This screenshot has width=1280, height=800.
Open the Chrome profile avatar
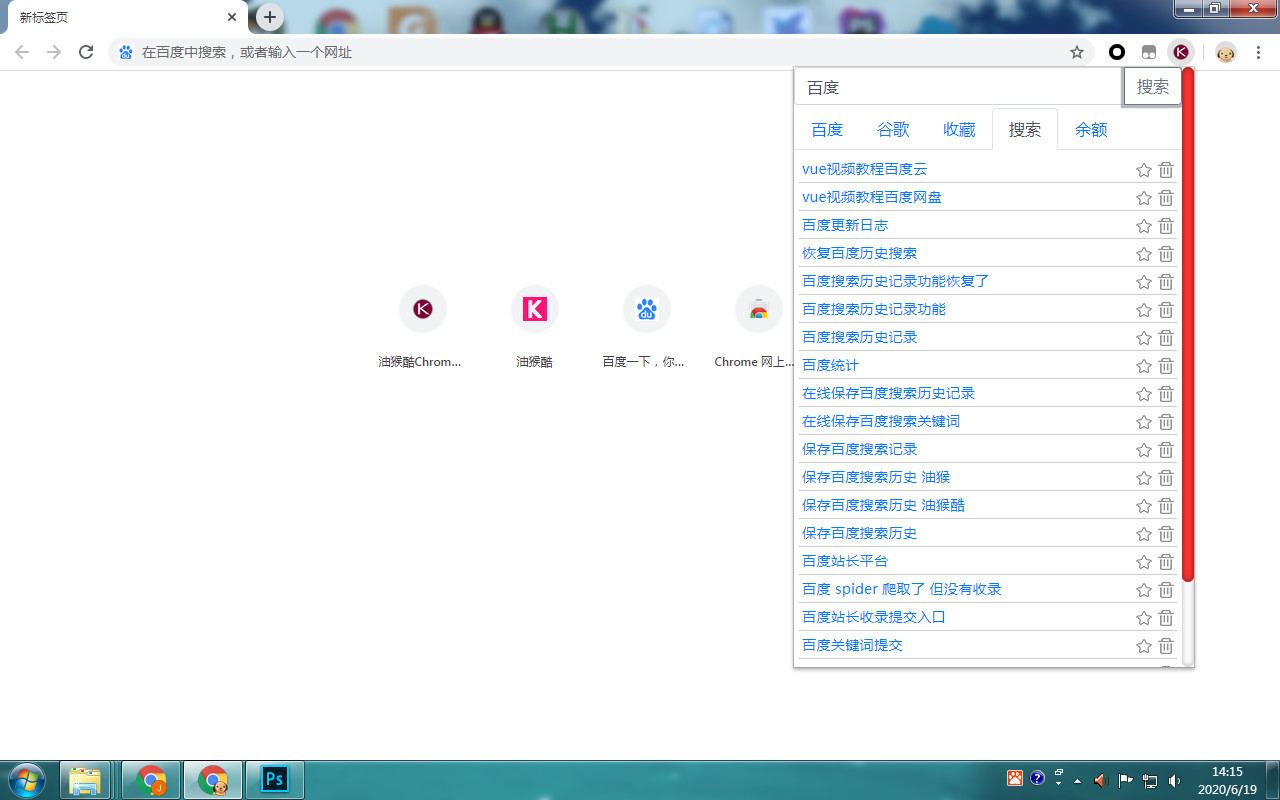point(1226,52)
